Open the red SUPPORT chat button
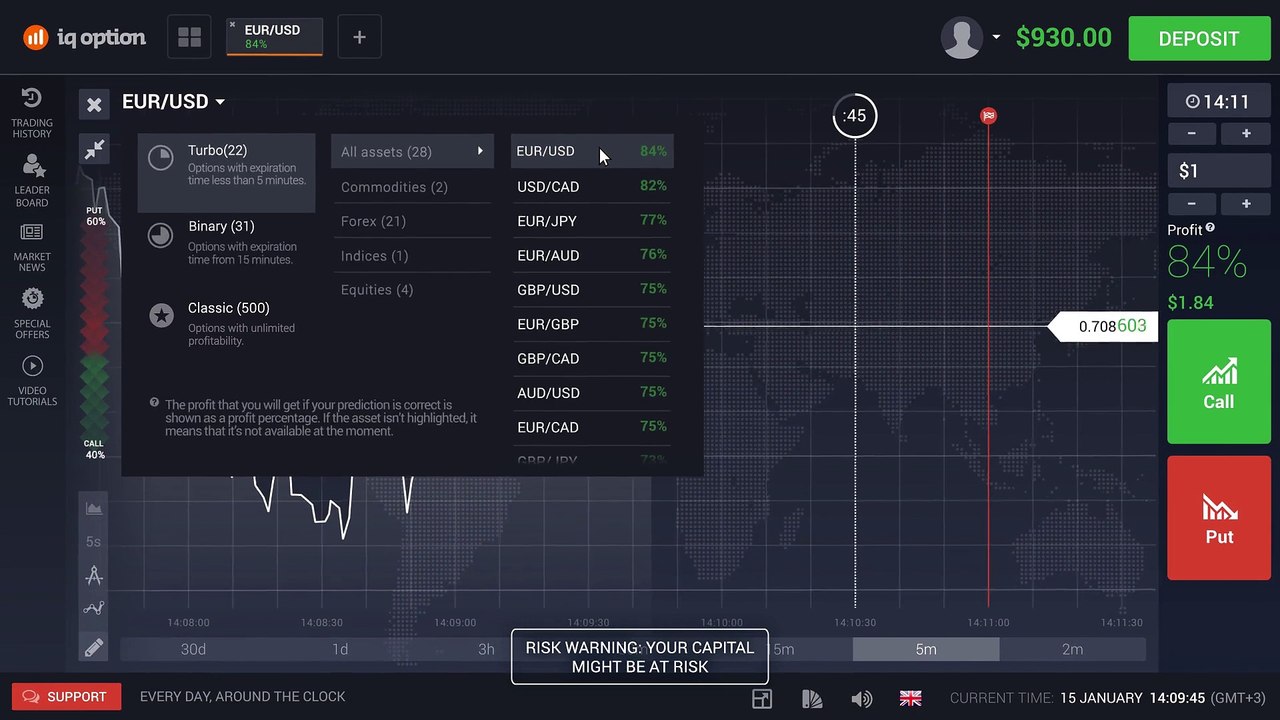 click(x=66, y=697)
